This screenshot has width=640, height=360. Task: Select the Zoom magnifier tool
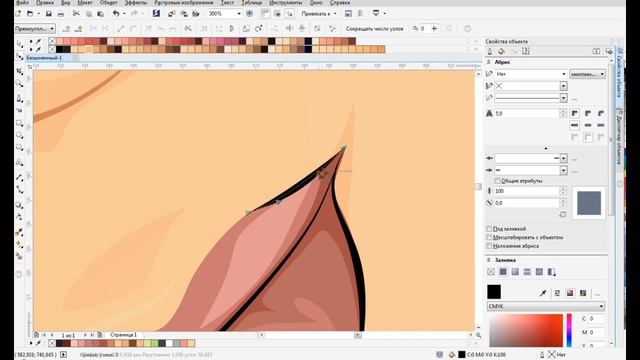(x=19, y=84)
